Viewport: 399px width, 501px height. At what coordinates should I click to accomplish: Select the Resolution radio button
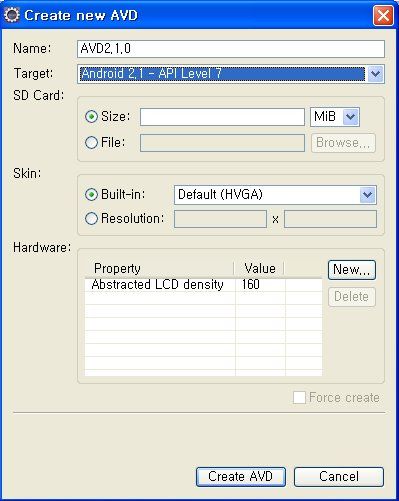click(91, 219)
